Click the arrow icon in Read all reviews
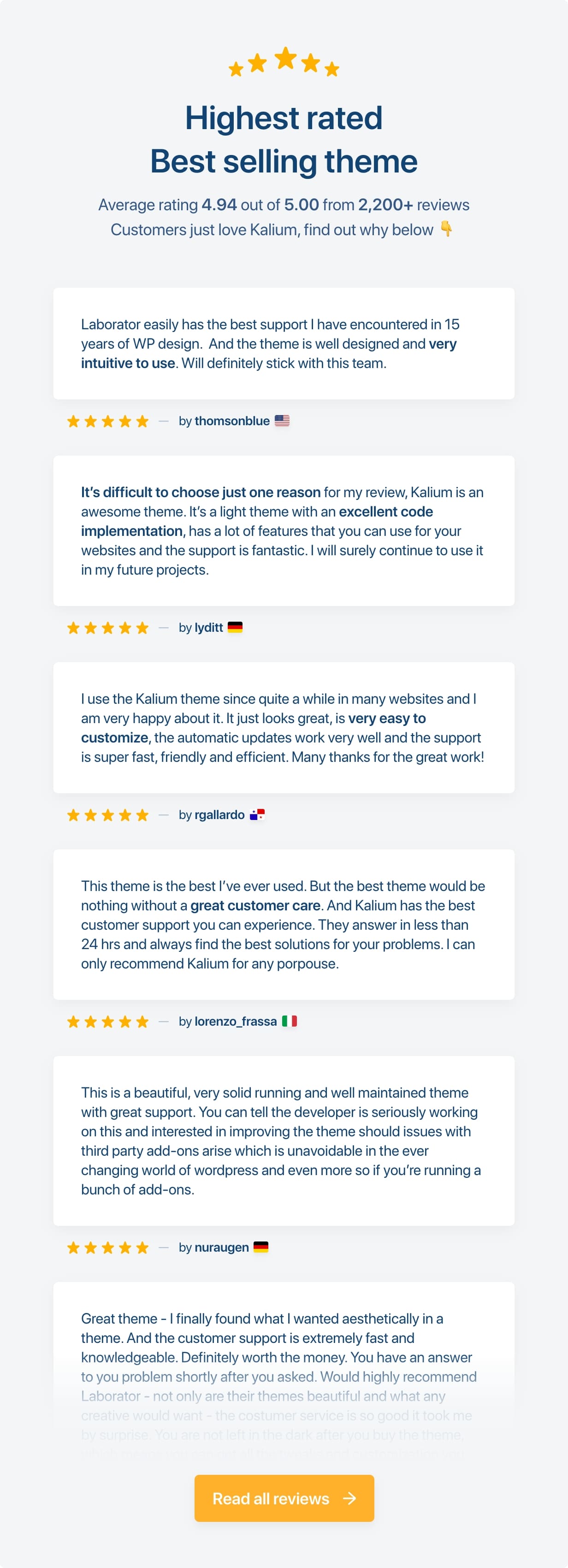568x1568 pixels. point(349,1498)
